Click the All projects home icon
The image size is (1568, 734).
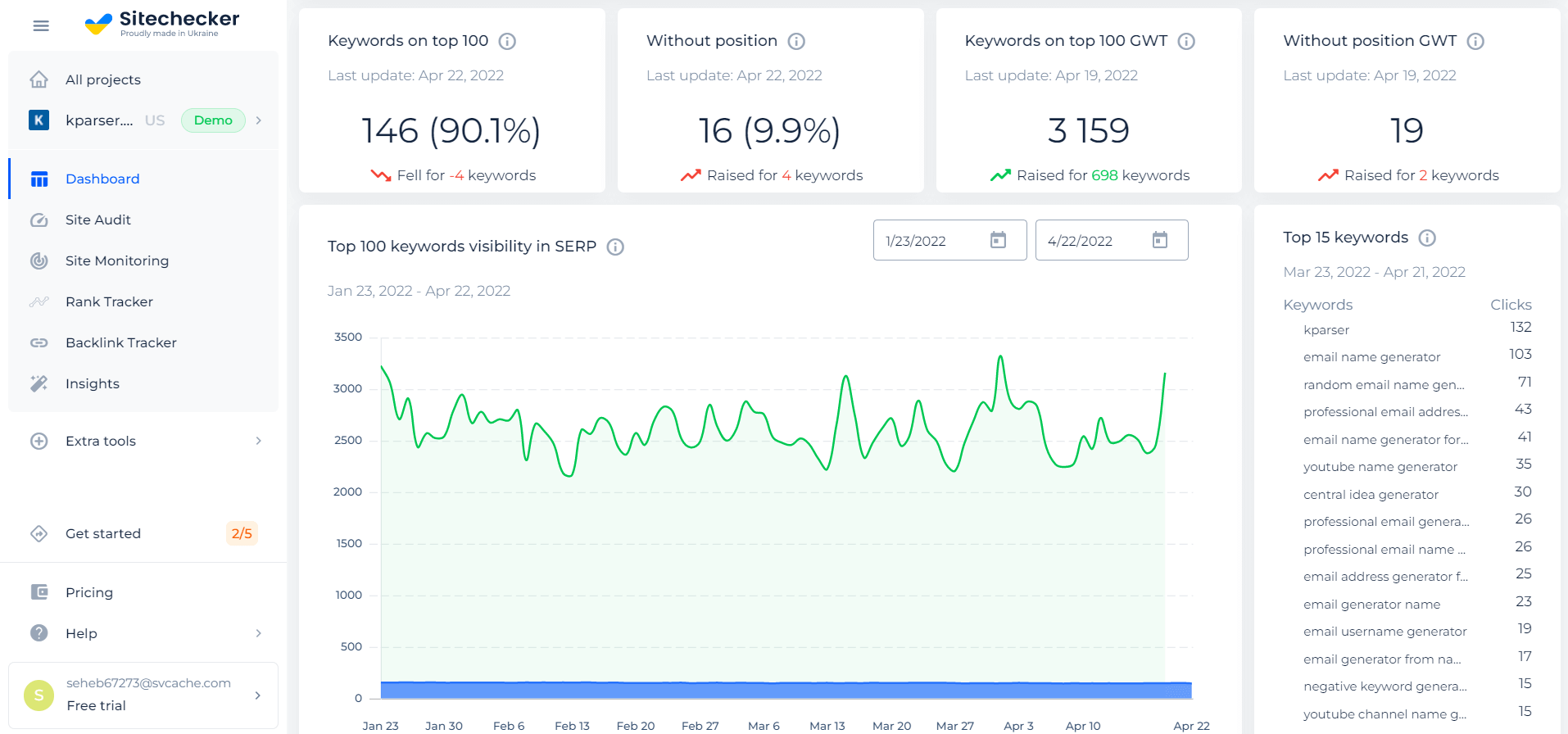pyautogui.click(x=39, y=79)
